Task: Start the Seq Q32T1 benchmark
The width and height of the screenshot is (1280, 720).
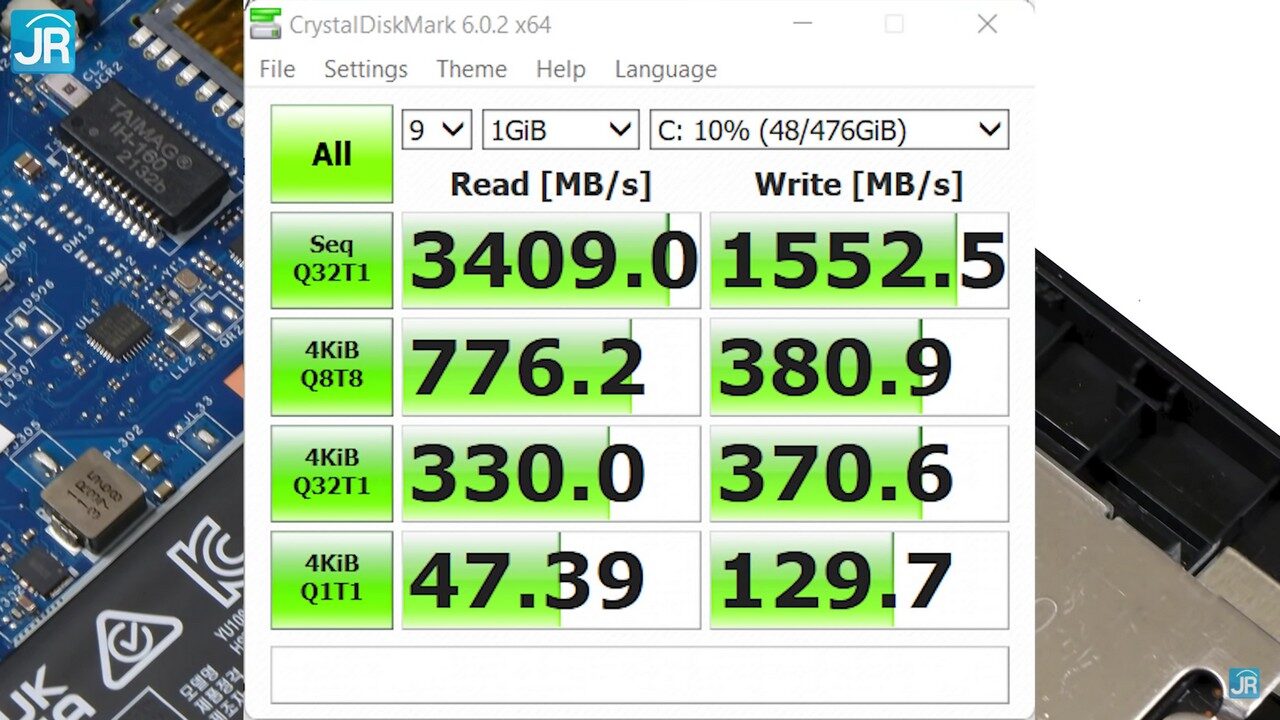Action: [x=332, y=260]
